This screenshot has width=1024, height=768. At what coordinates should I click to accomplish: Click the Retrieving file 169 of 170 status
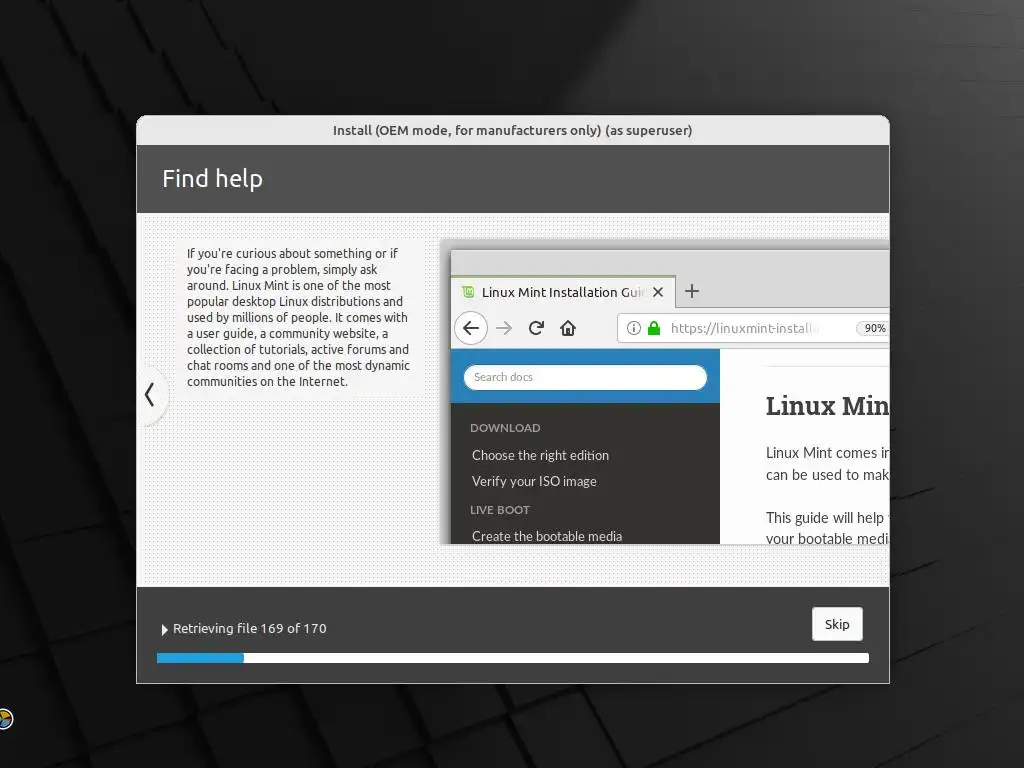[249, 628]
